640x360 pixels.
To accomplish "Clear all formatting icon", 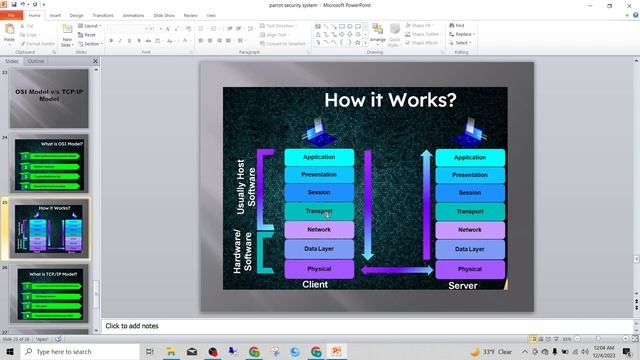I will point(189,29).
